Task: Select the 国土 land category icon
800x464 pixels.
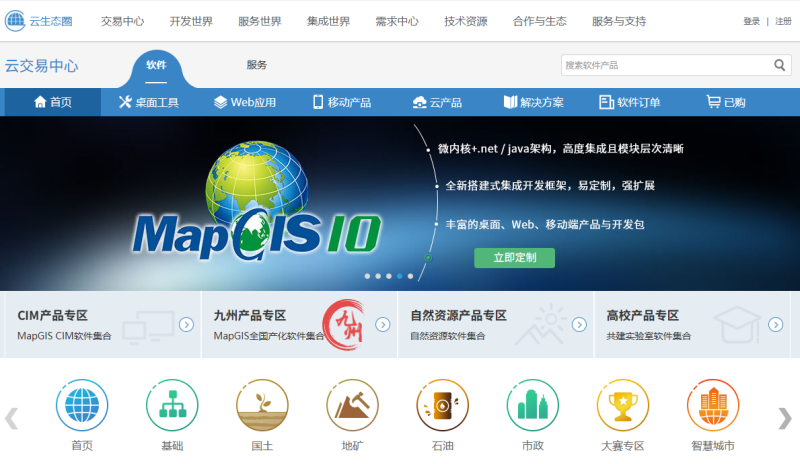Action: pyautogui.click(x=262, y=406)
